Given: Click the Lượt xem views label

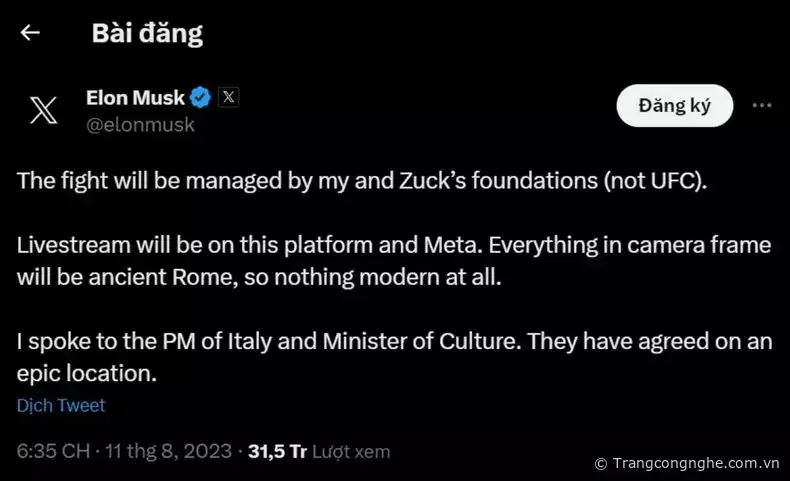Looking at the screenshot, I should click(350, 451).
